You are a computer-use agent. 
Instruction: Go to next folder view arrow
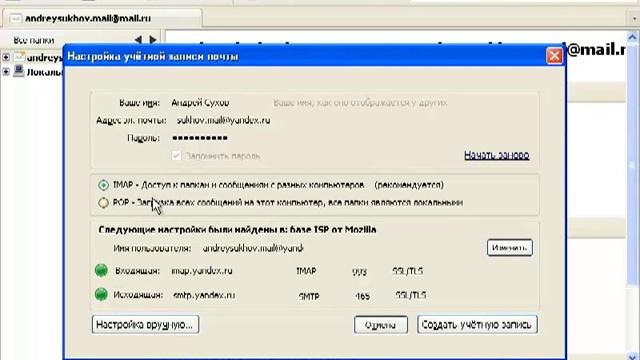tap(153, 40)
